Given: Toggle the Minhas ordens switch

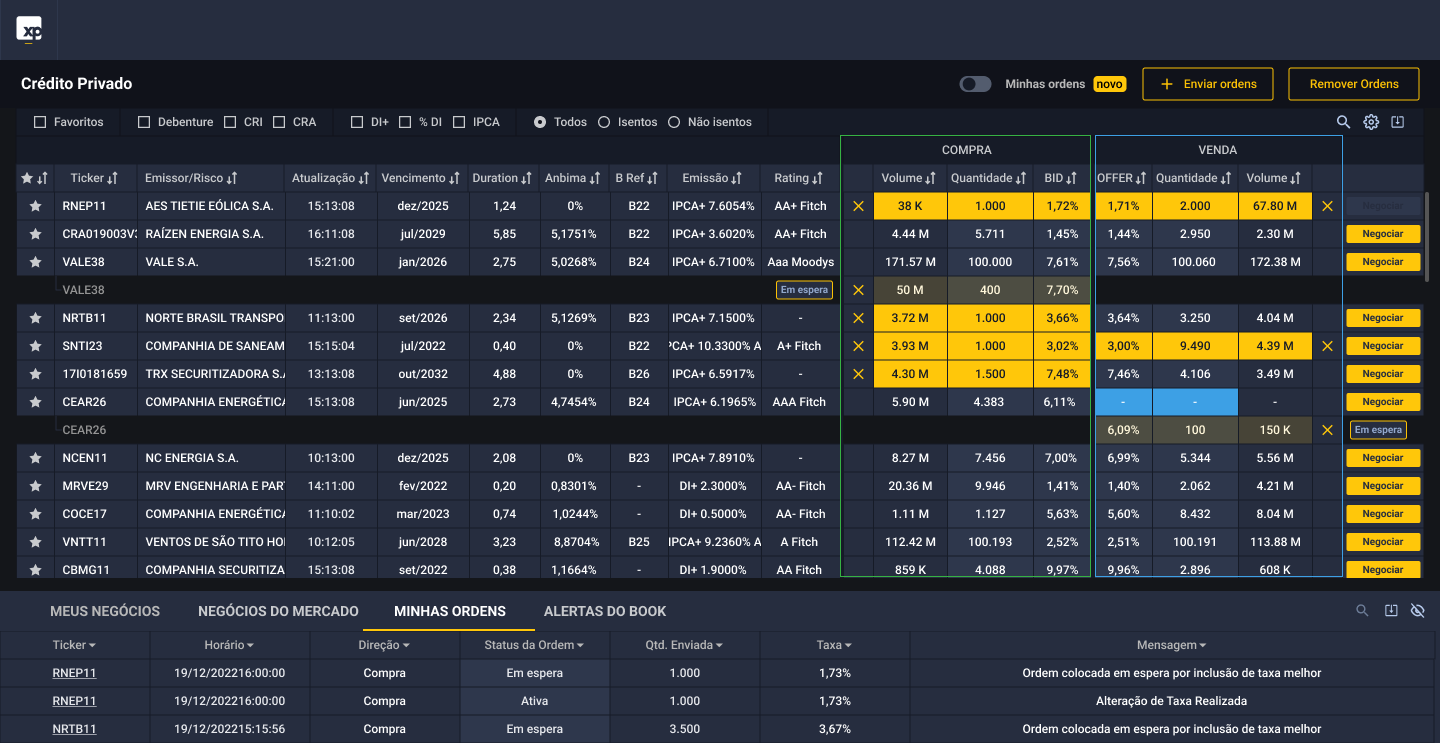Looking at the screenshot, I should tap(975, 84).
